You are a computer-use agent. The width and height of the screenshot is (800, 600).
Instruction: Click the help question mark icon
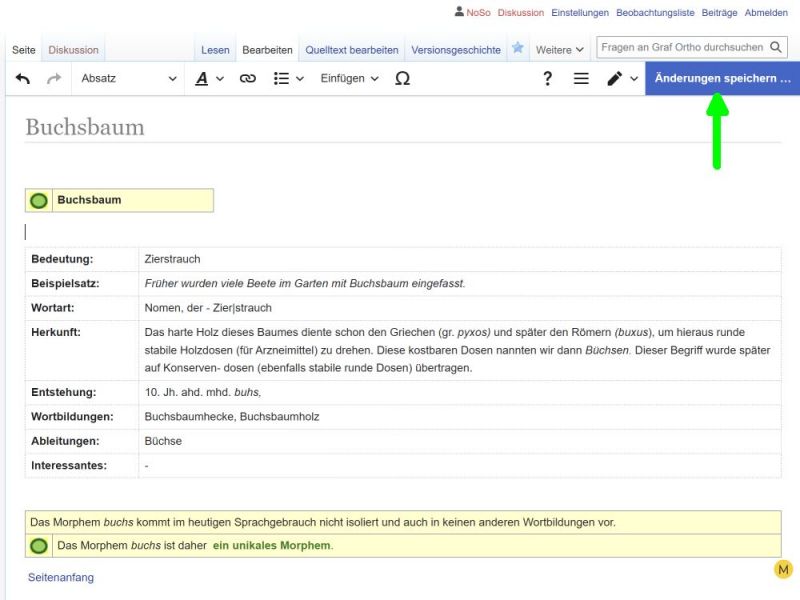tap(548, 78)
